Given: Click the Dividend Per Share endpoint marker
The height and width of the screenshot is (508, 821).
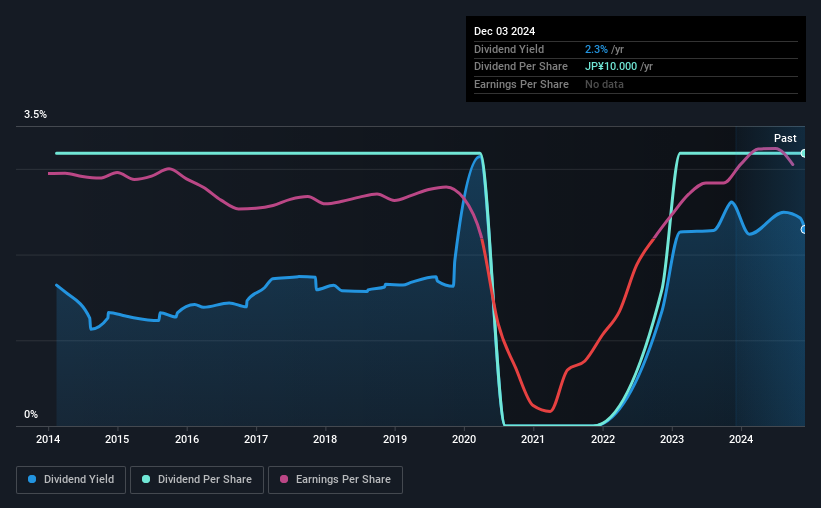Looking at the screenshot, I should tap(803, 153).
